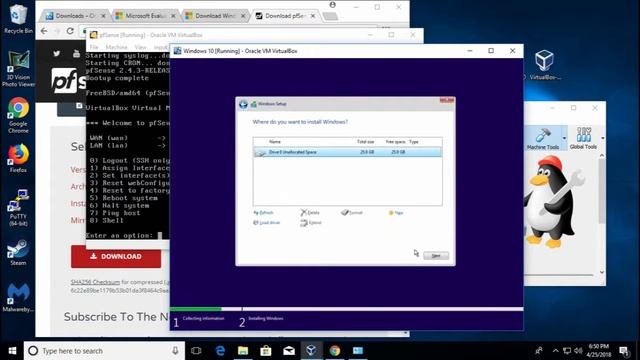Select Drive 0 Unallocated Space row
The image size is (640, 360).
pyautogui.click(x=347, y=152)
